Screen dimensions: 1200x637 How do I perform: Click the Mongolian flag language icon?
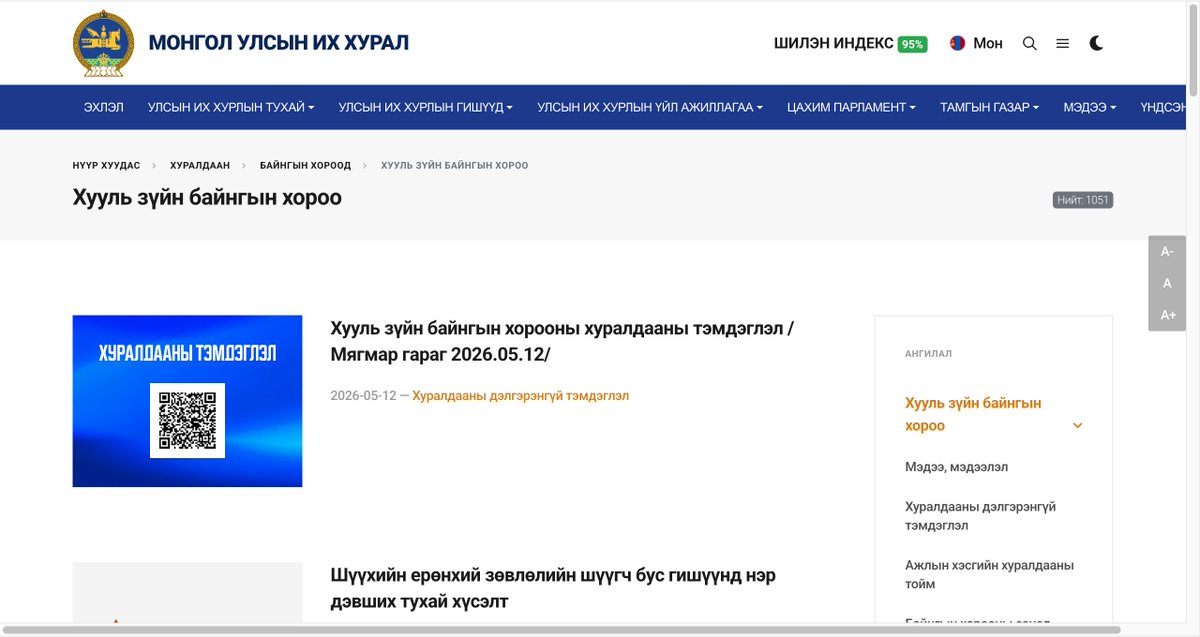point(957,43)
